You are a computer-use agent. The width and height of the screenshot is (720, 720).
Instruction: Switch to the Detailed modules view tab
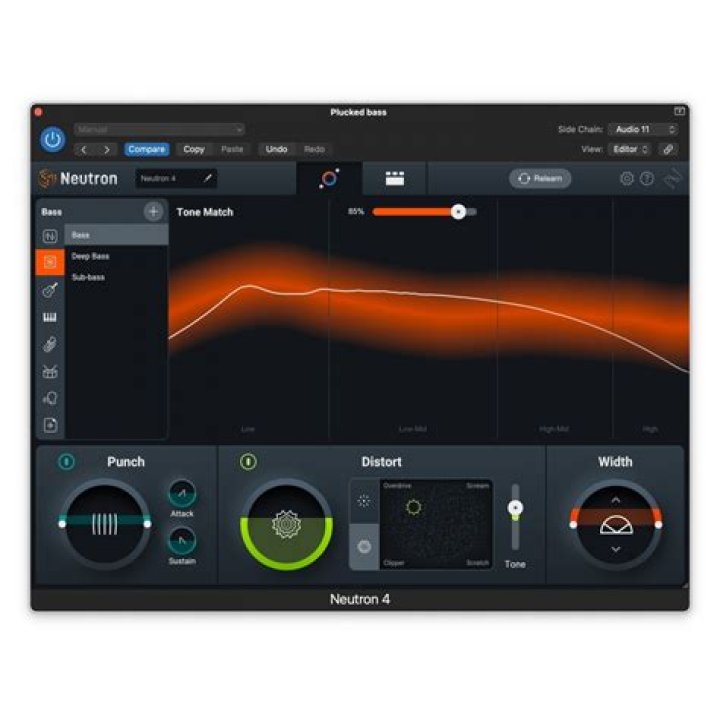[394, 179]
